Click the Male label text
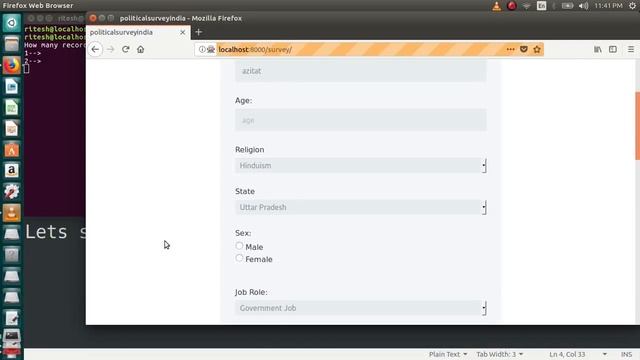 pos(254,247)
